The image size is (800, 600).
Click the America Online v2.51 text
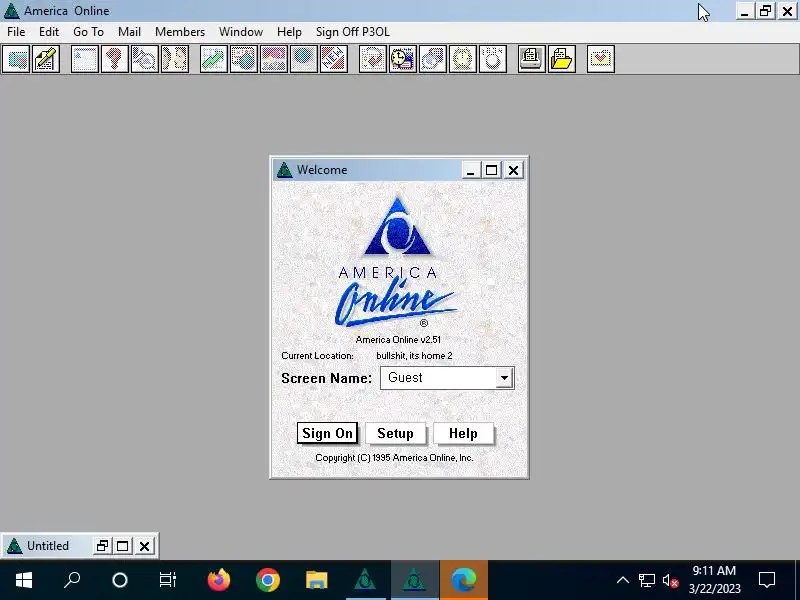click(x=398, y=339)
